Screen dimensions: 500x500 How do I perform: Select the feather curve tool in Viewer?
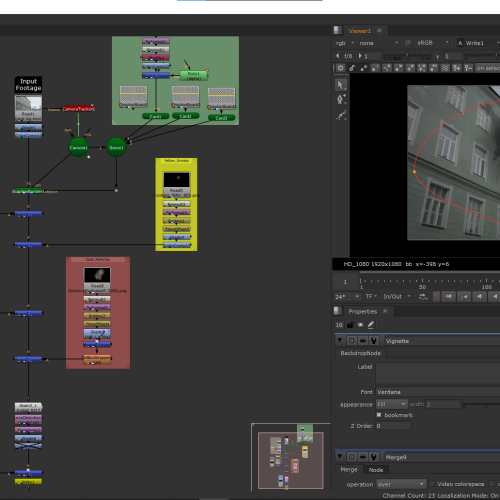pos(340,115)
